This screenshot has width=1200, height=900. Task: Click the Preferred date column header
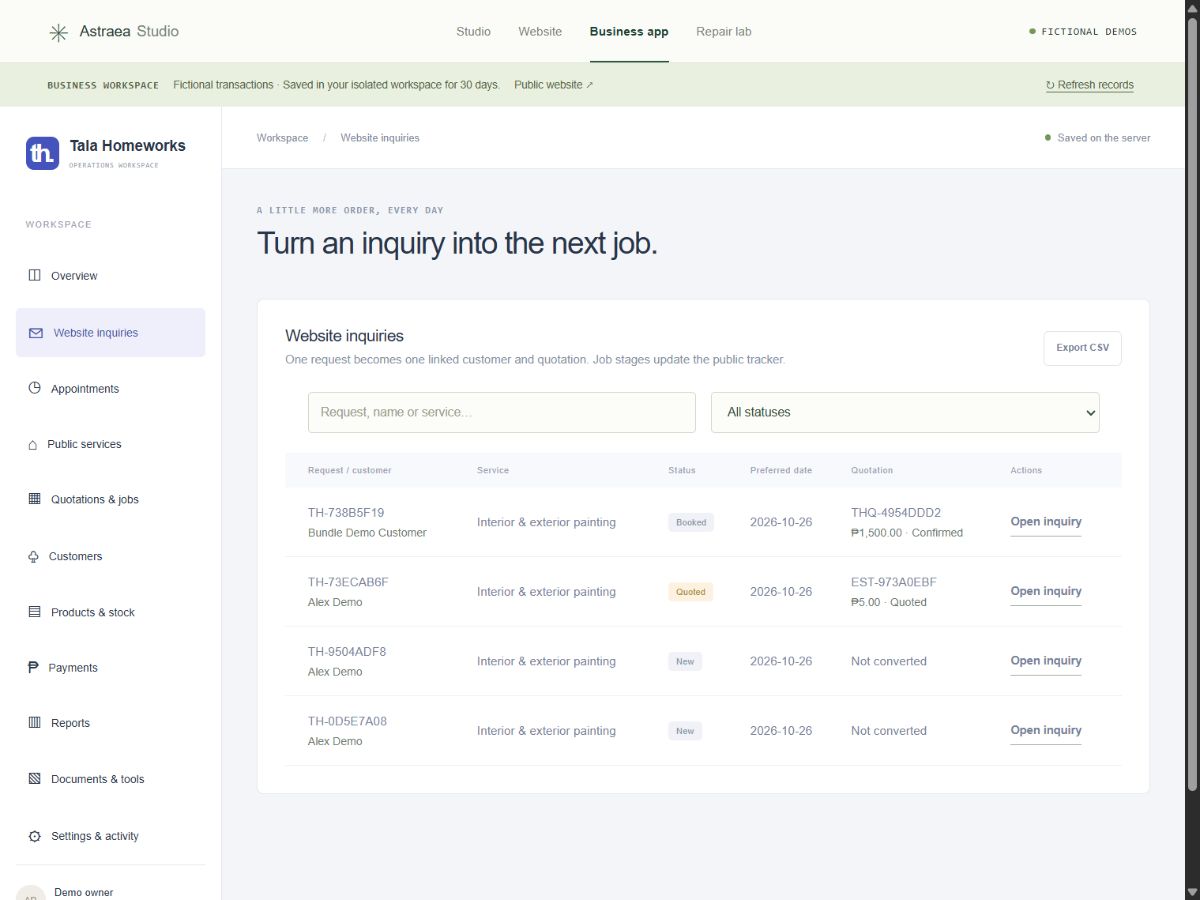781,470
